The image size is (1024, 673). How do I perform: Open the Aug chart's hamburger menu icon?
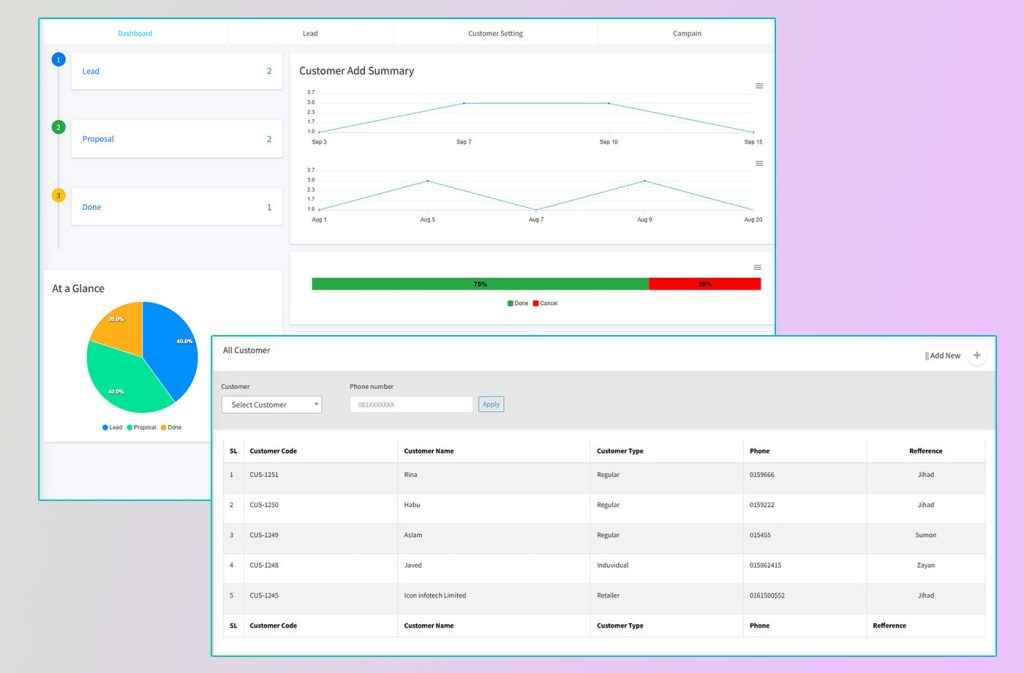click(x=759, y=163)
